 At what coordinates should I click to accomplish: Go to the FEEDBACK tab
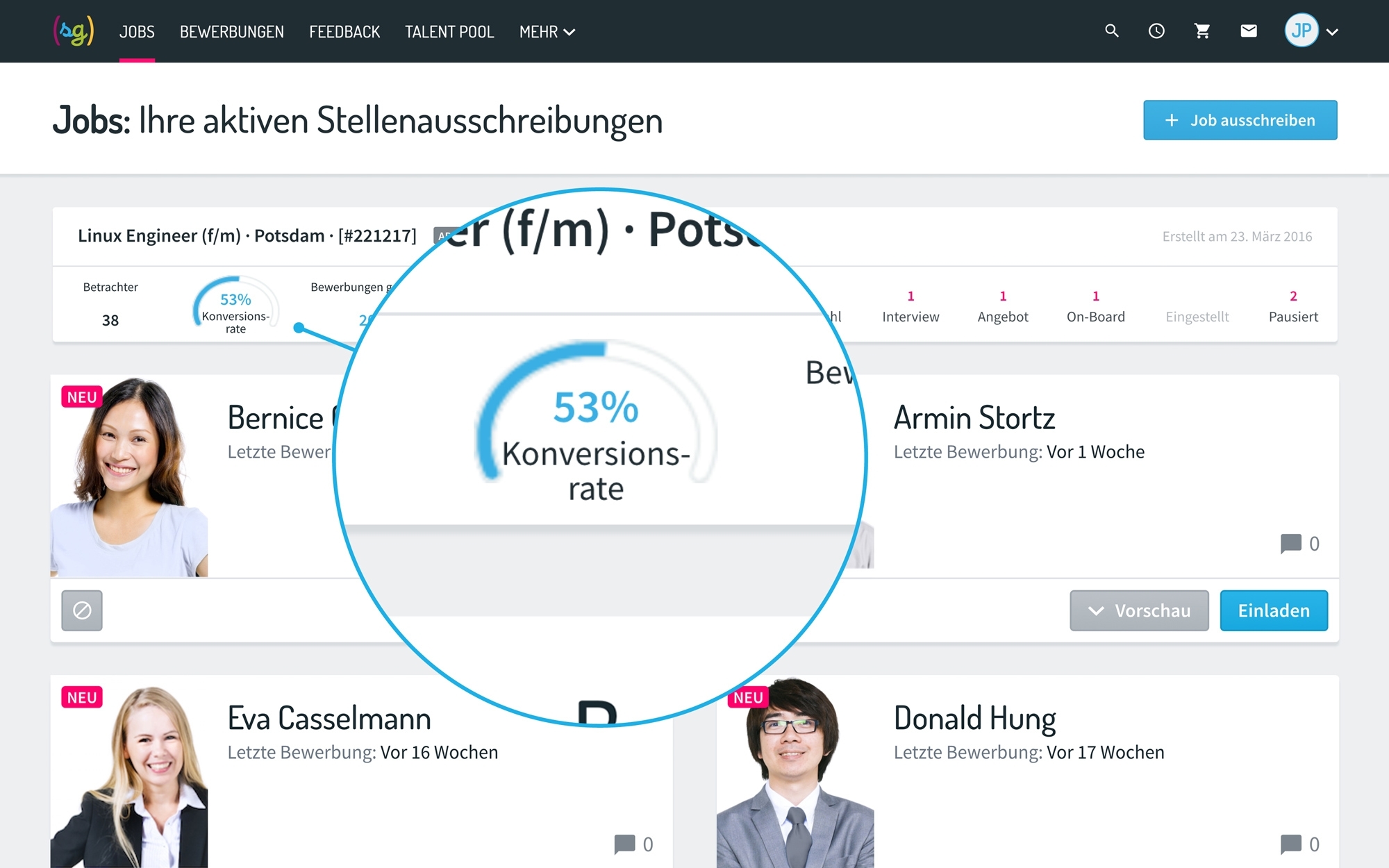[x=344, y=32]
